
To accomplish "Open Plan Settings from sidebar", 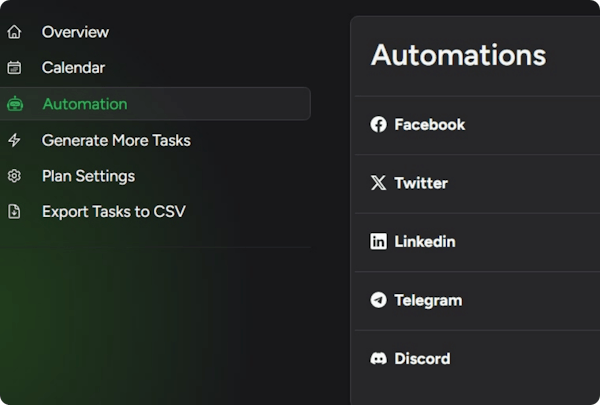I will (x=88, y=176).
